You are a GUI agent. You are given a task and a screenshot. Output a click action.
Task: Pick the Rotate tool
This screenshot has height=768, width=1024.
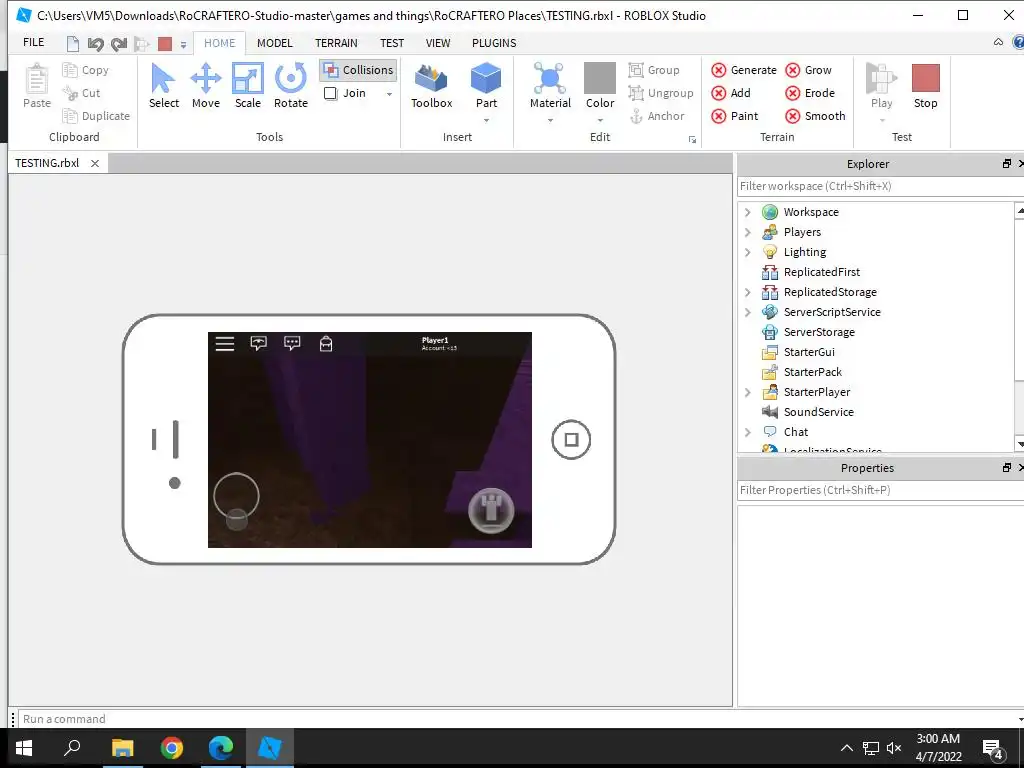(x=291, y=86)
